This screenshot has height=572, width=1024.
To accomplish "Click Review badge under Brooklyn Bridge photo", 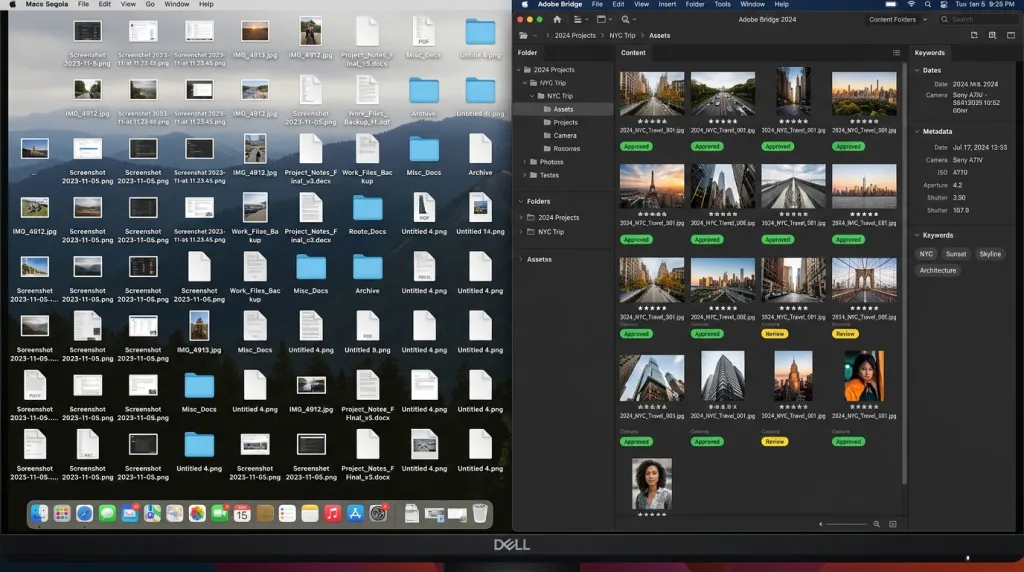I will pyautogui.click(x=845, y=334).
